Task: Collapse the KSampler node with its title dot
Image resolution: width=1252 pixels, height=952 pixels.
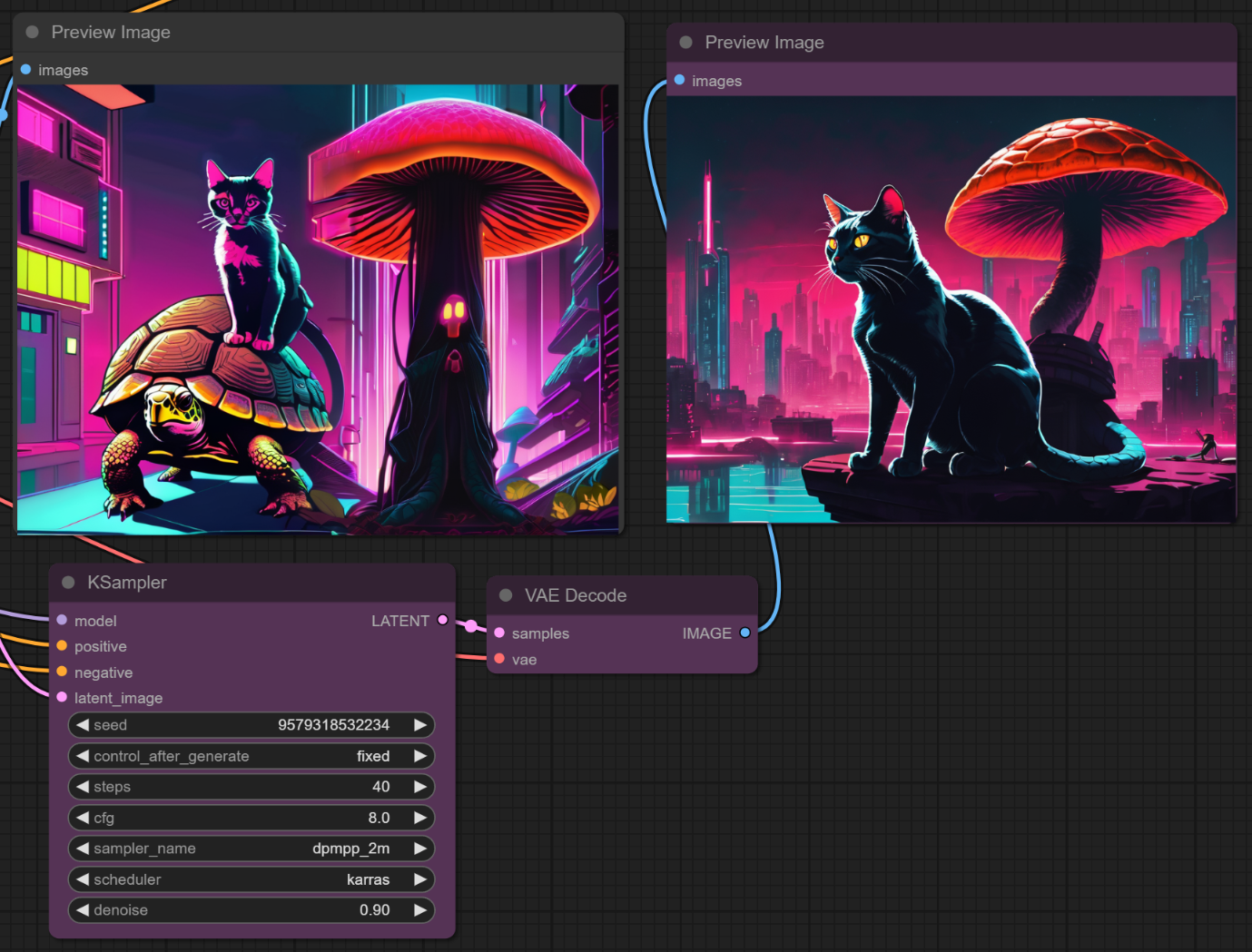Action: tap(68, 583)
